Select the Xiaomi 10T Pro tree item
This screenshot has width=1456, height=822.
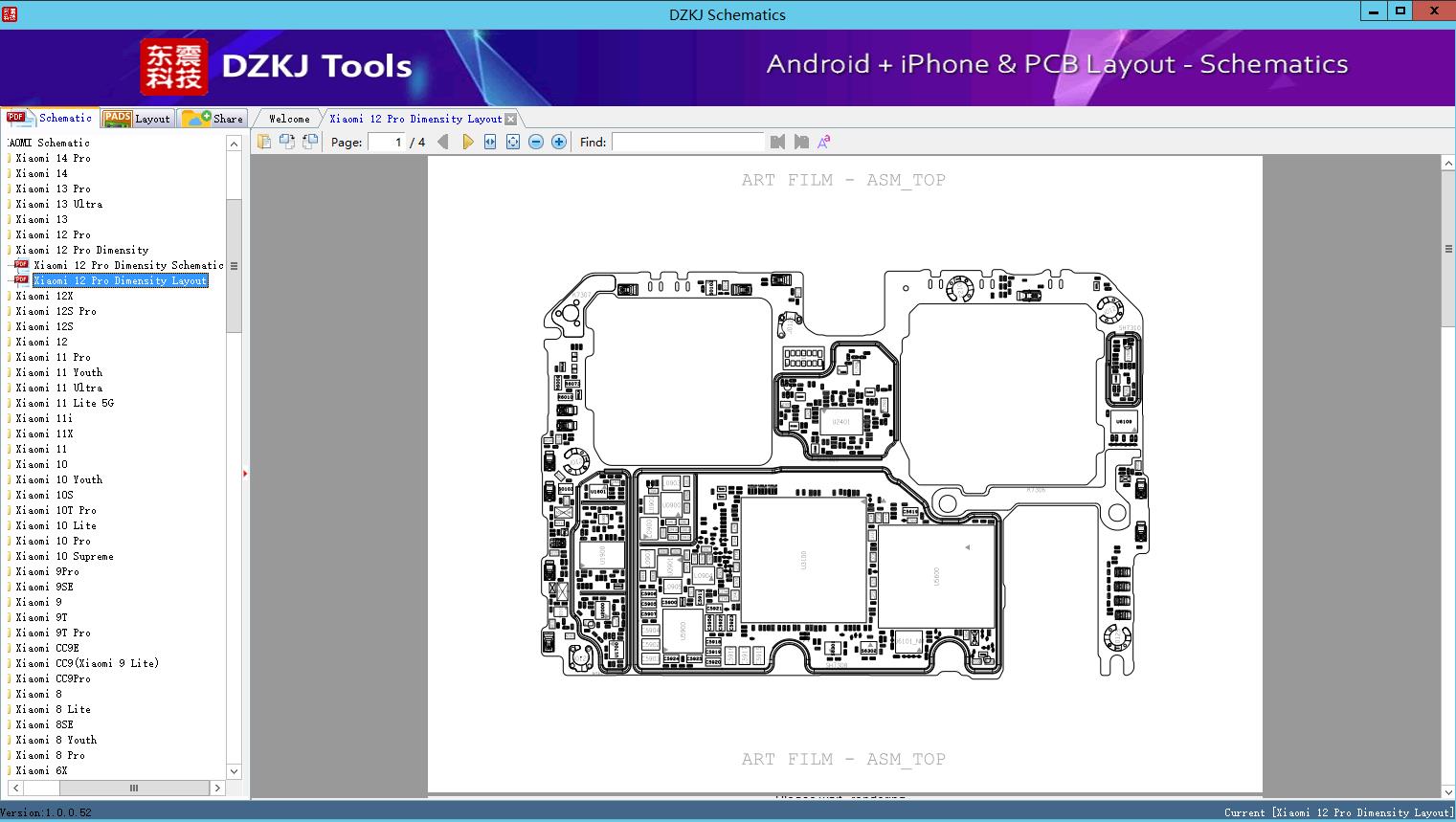56,510
